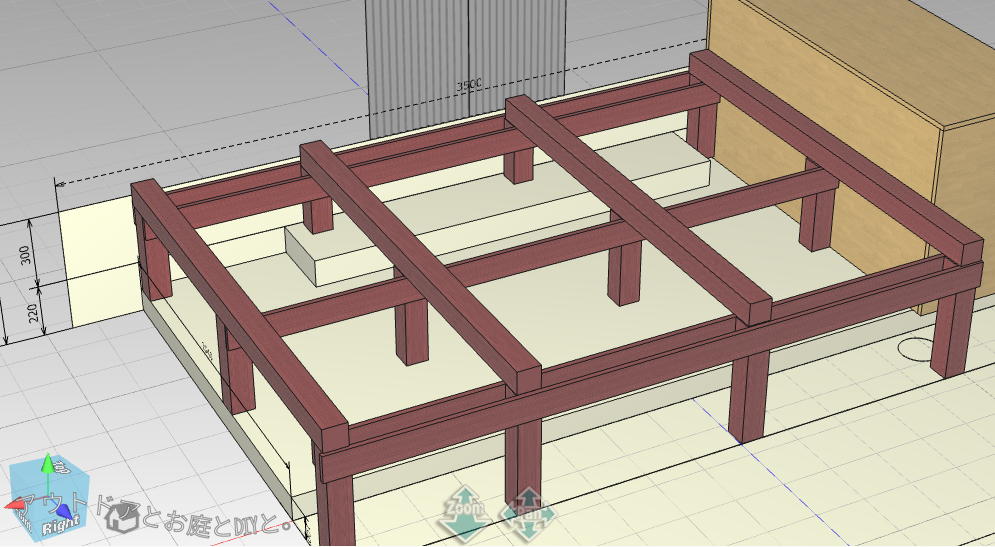
Task: Select the Front face of the view cube
Action: 22,514
